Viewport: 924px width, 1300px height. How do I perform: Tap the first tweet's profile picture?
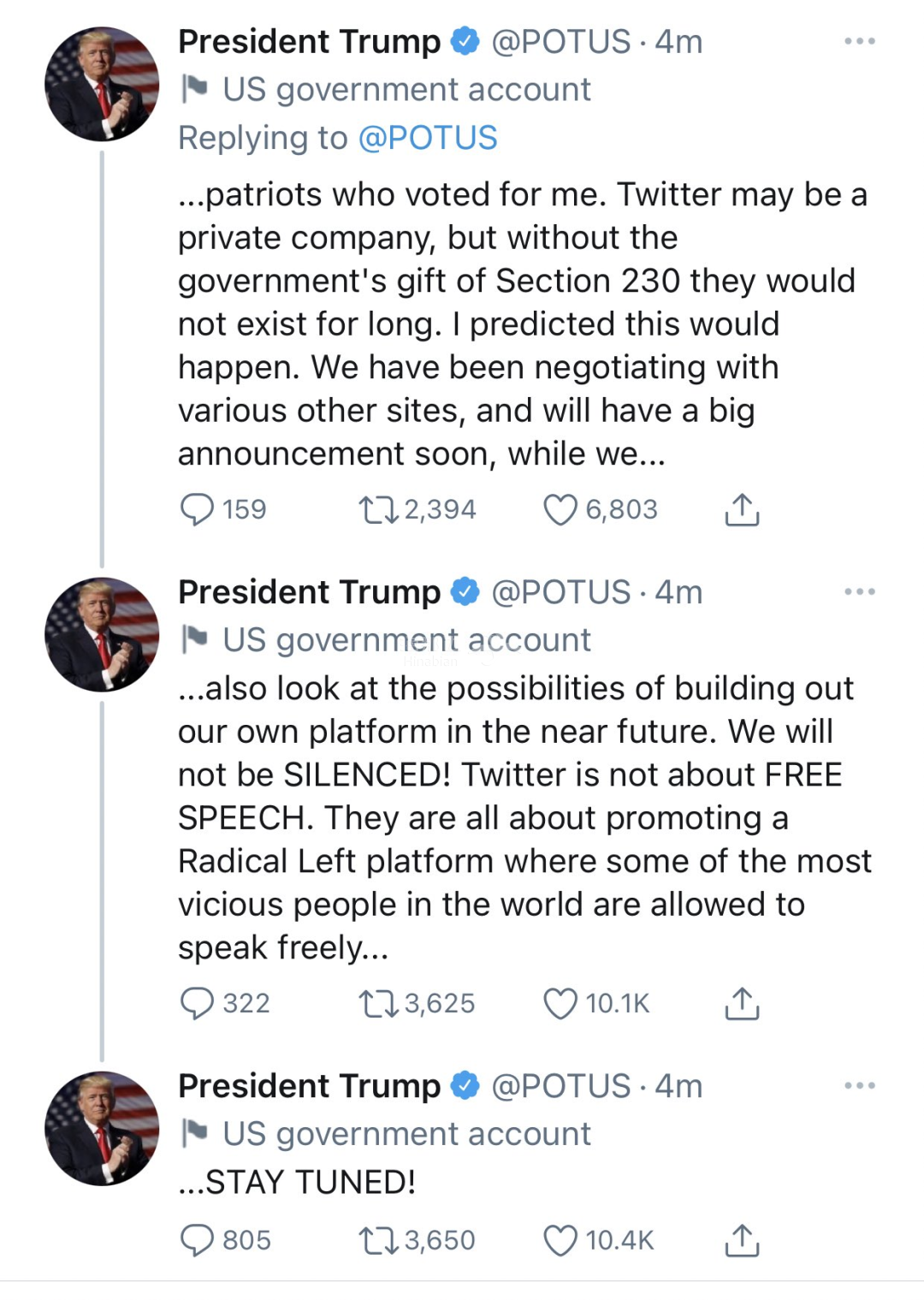pos(102,84)
